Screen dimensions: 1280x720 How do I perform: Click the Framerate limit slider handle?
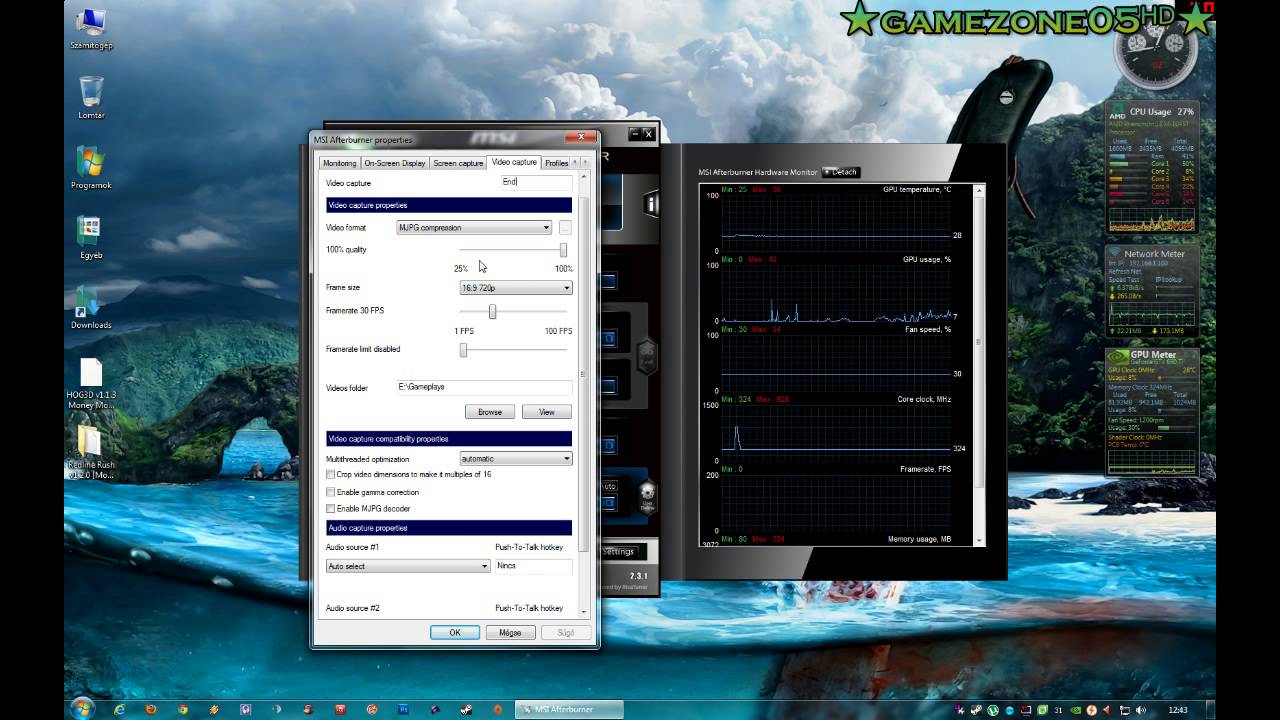(463, 350)
